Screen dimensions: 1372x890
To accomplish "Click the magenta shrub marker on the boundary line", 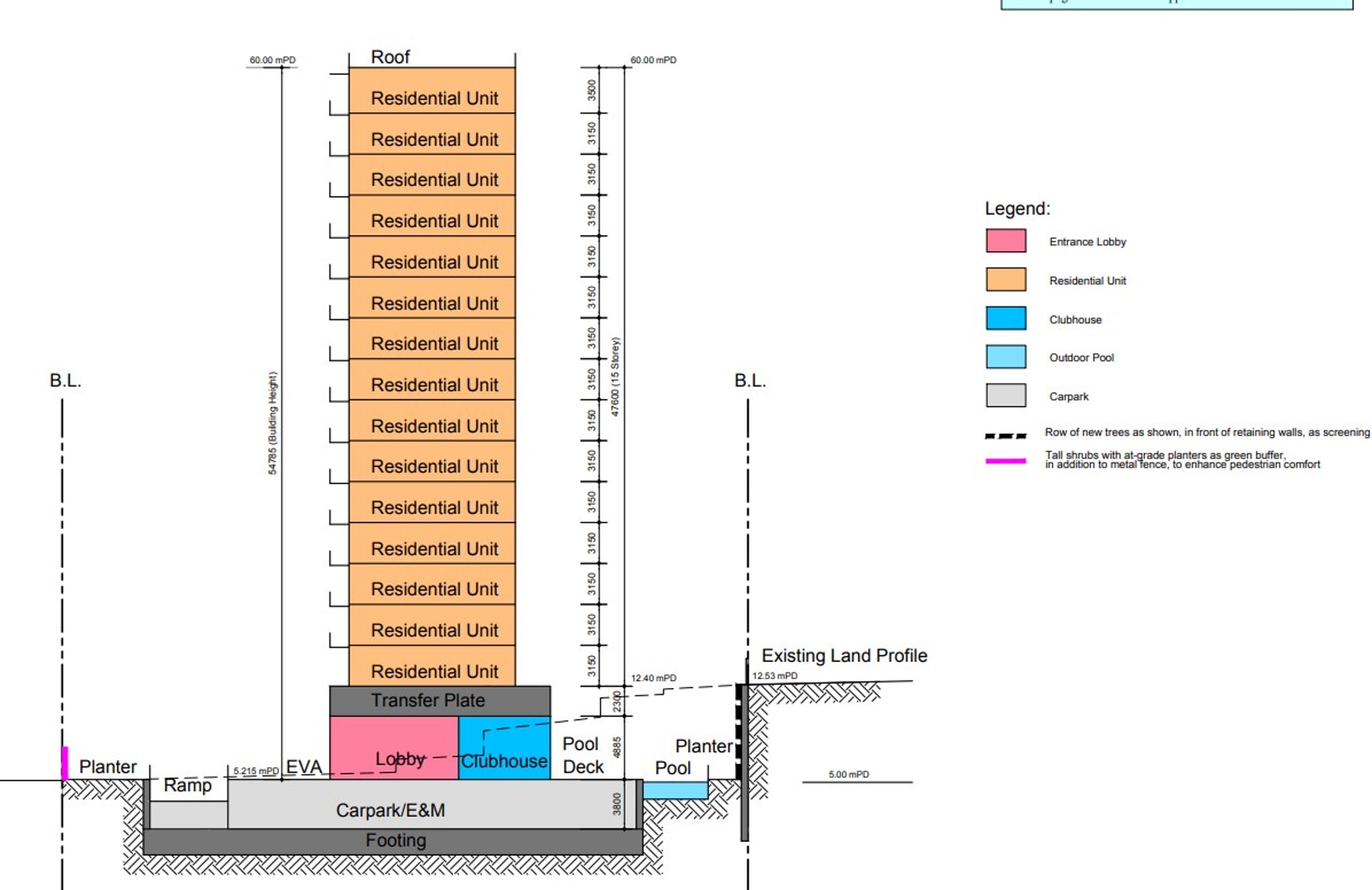I will click(x=64, y=763).
